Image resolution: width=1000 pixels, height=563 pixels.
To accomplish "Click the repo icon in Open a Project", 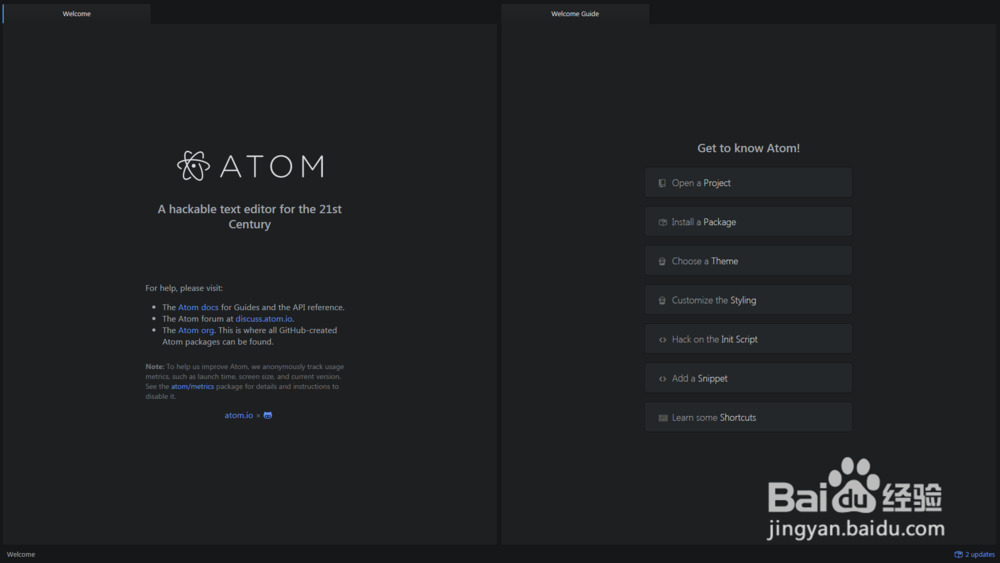I will tap(662, 183).
